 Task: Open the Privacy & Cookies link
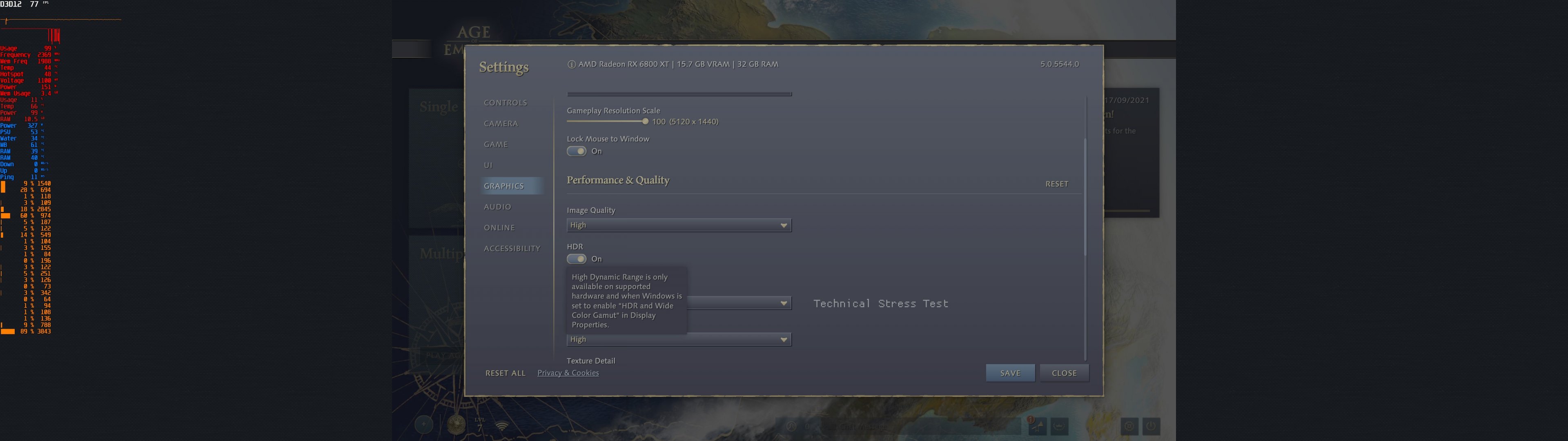click(x=568, y=373)
